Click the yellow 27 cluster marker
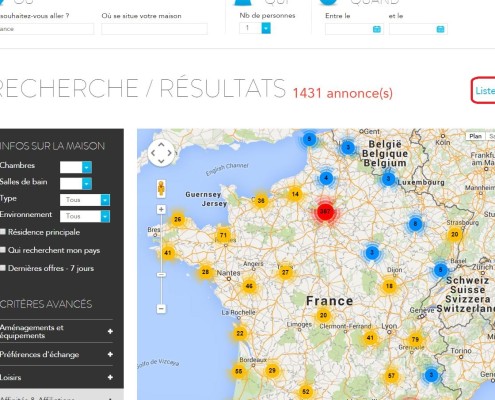Image resolution: width=495 pixels, height=400 pixels. coord(285,272)
